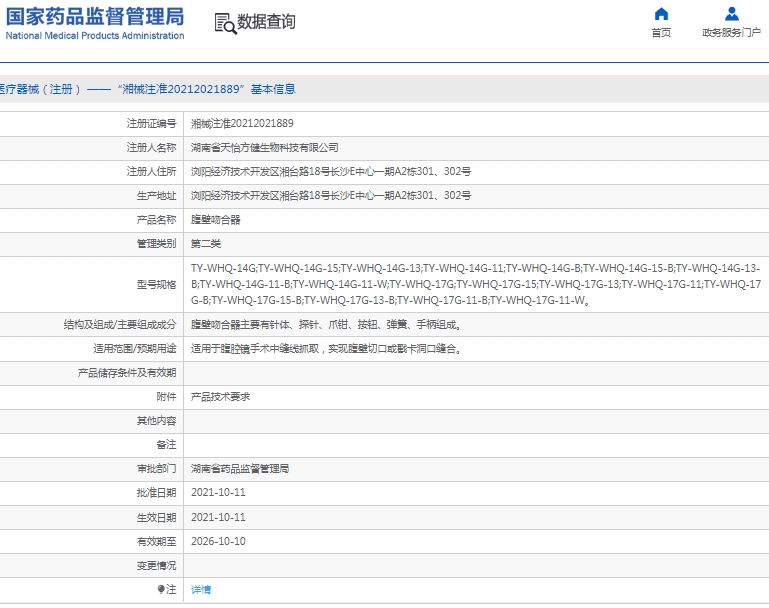
Task: Click the 适用范围/预期用途 label
Action: pyautogui.click(x=135, y=349)
